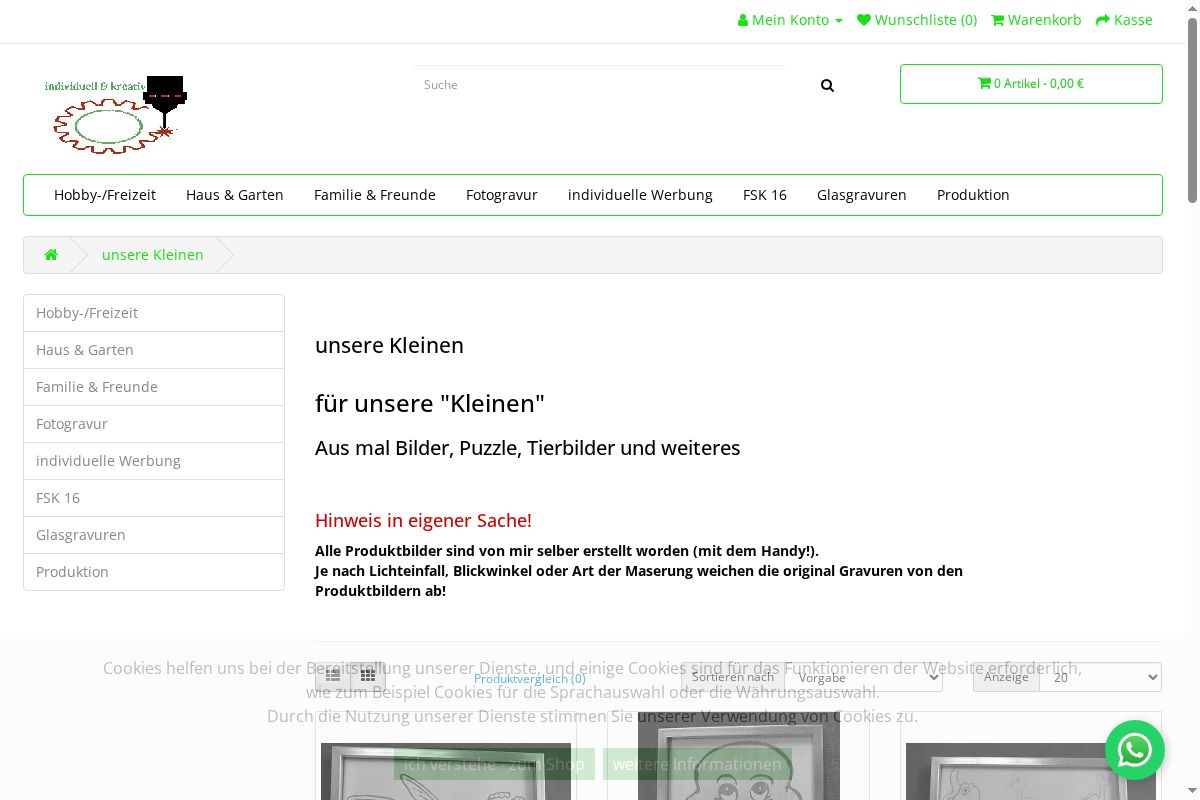The height and width of the screenshot is (800, 1200).
Task: Open Mein Konto dropdown
Action: [x=790, y=20]
